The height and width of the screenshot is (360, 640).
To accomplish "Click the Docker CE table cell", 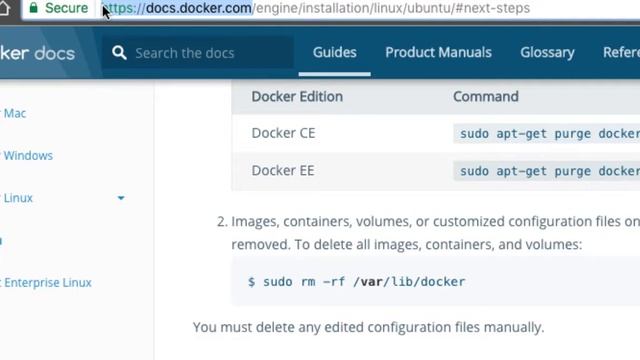I will [x=283, y=133].
